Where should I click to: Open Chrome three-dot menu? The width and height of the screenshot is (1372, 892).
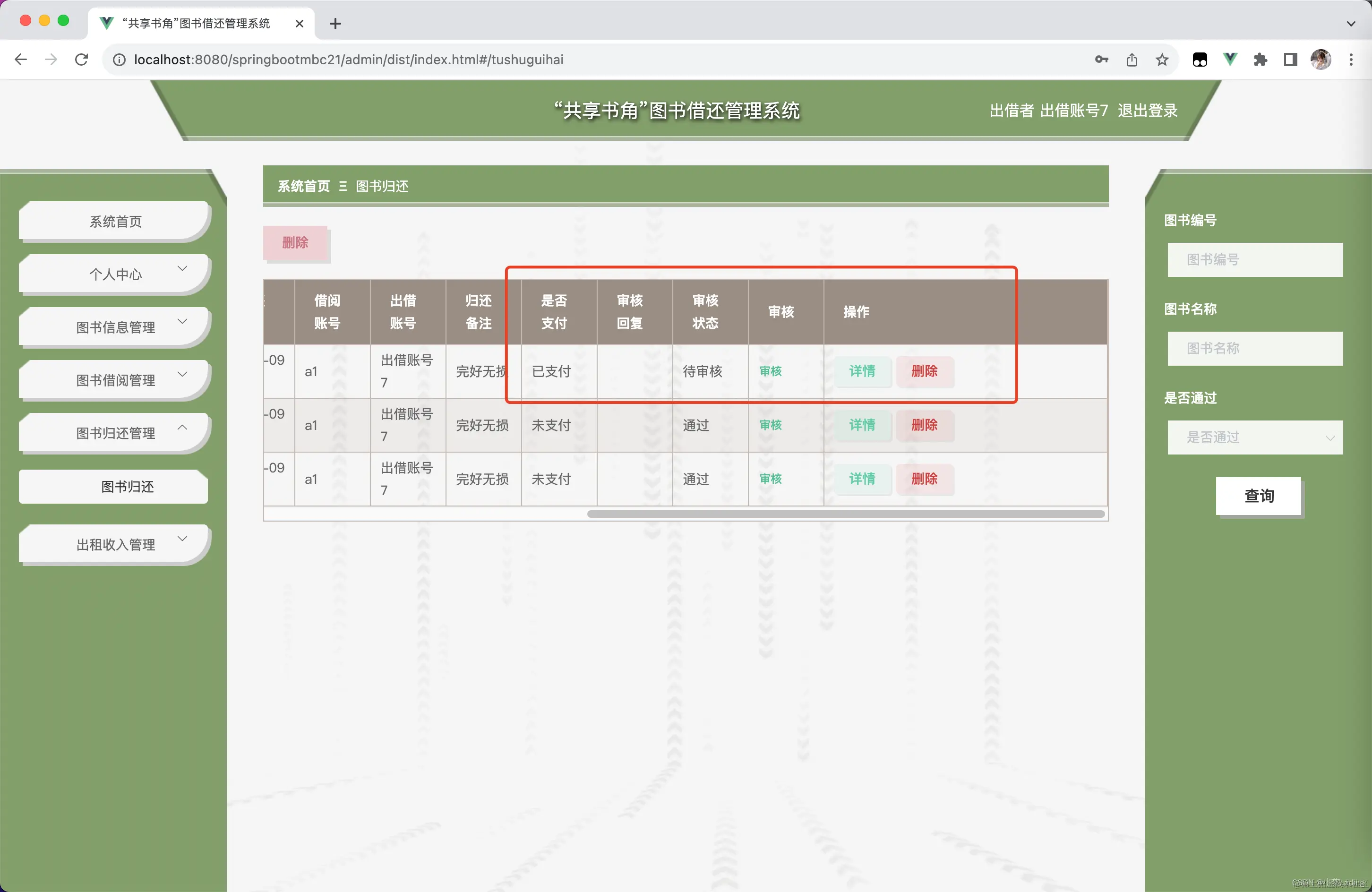click(1351, 60)
